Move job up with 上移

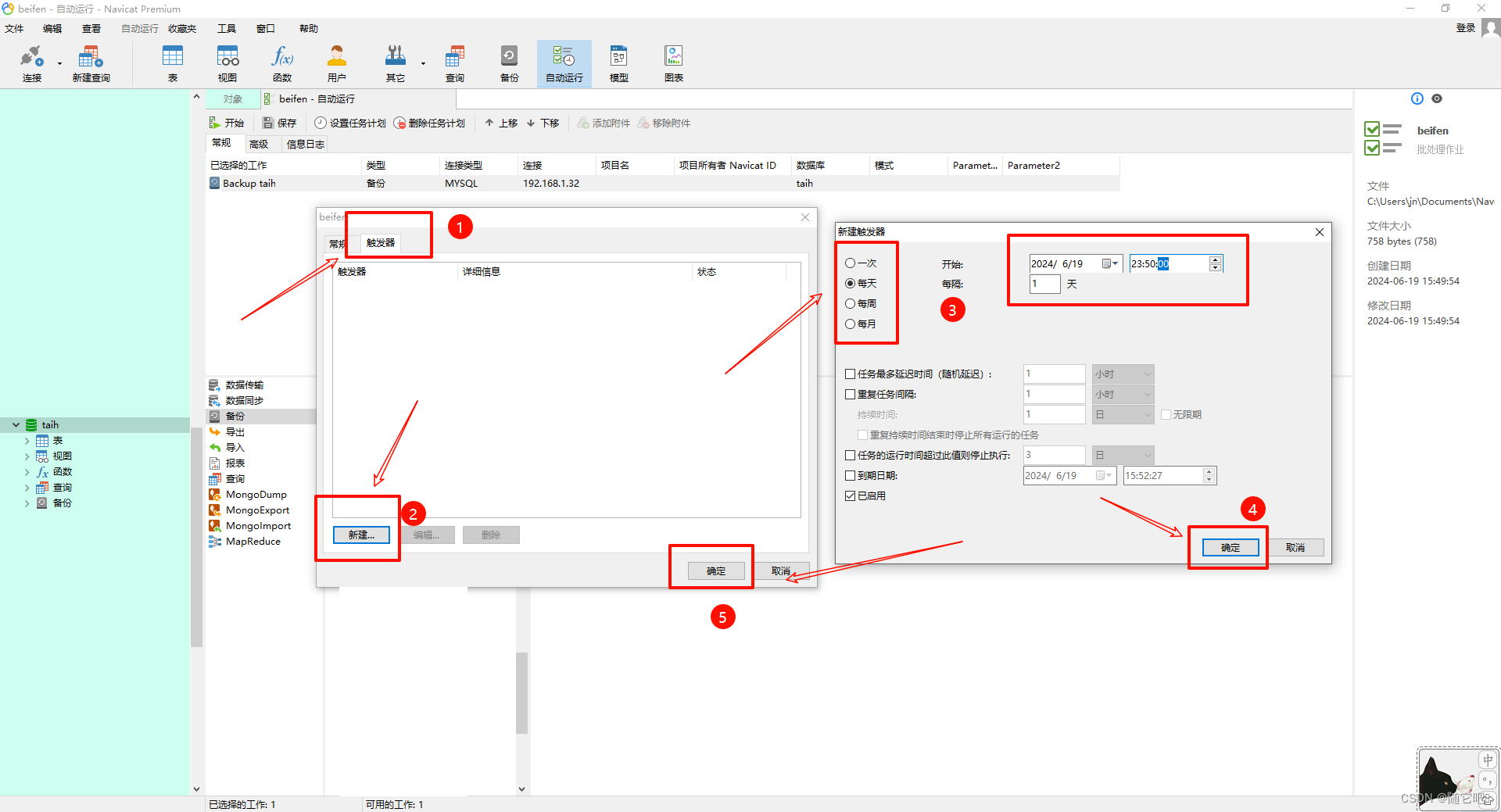(x=501, y=123)
